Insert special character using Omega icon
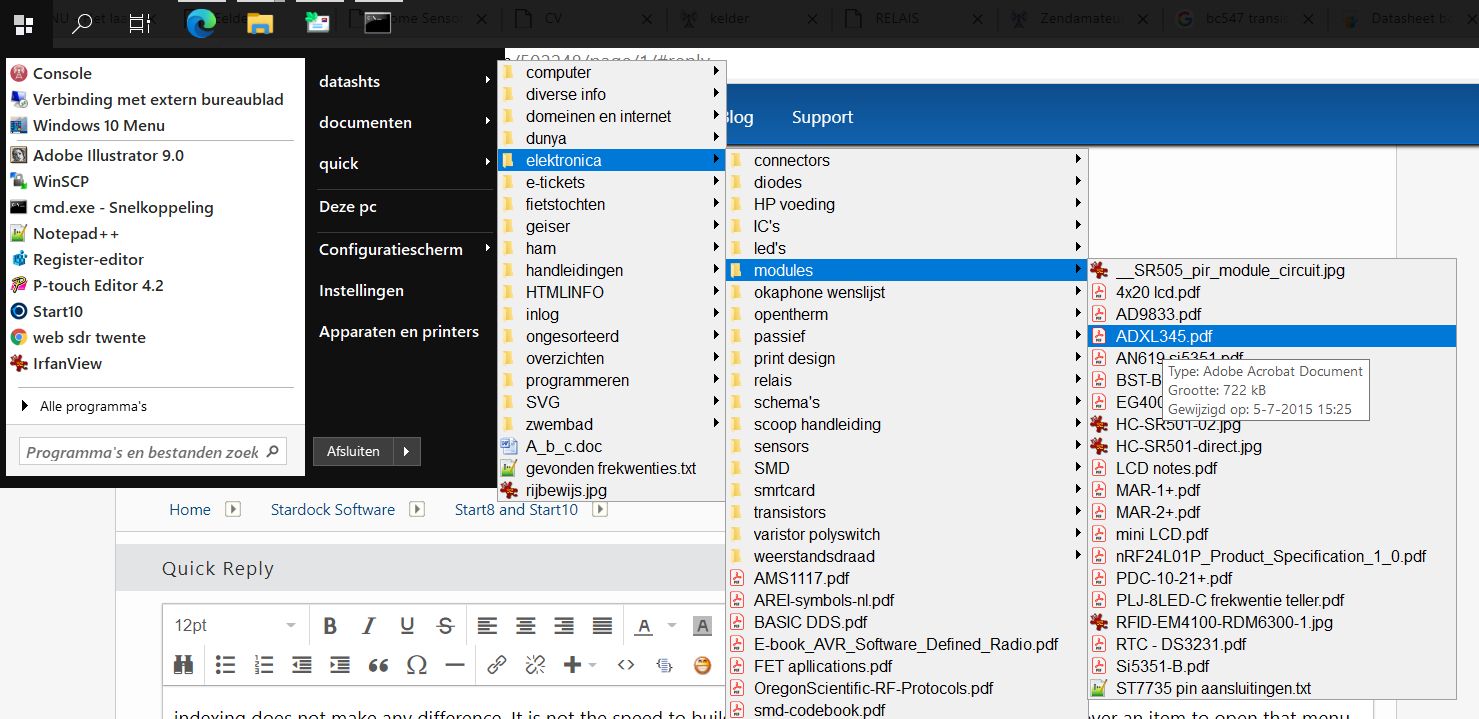Image resolution: width=1479 pixels, height=719 pixels. pos(417,665)
